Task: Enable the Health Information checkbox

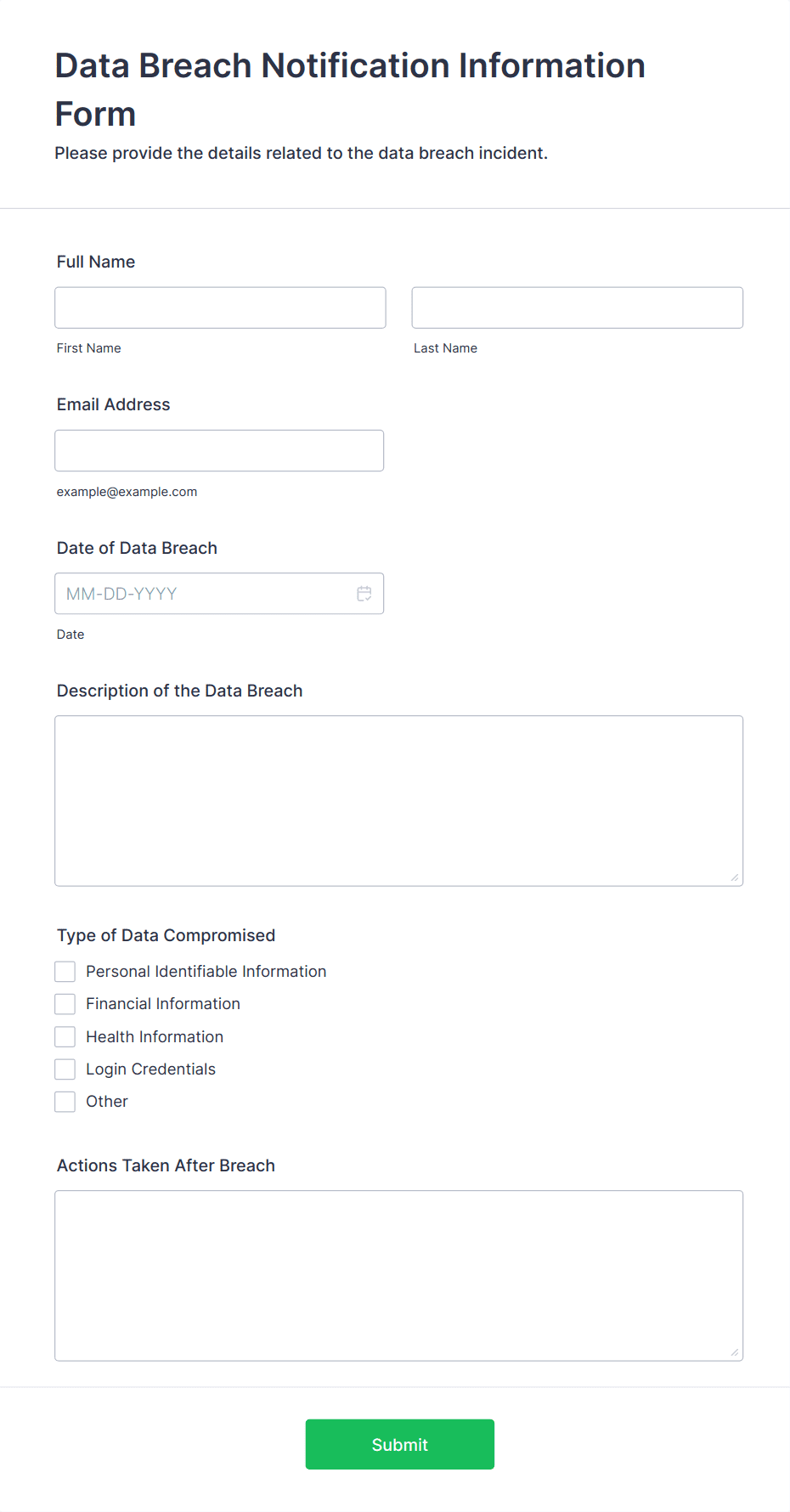Action: click(x=65, y=1037)
